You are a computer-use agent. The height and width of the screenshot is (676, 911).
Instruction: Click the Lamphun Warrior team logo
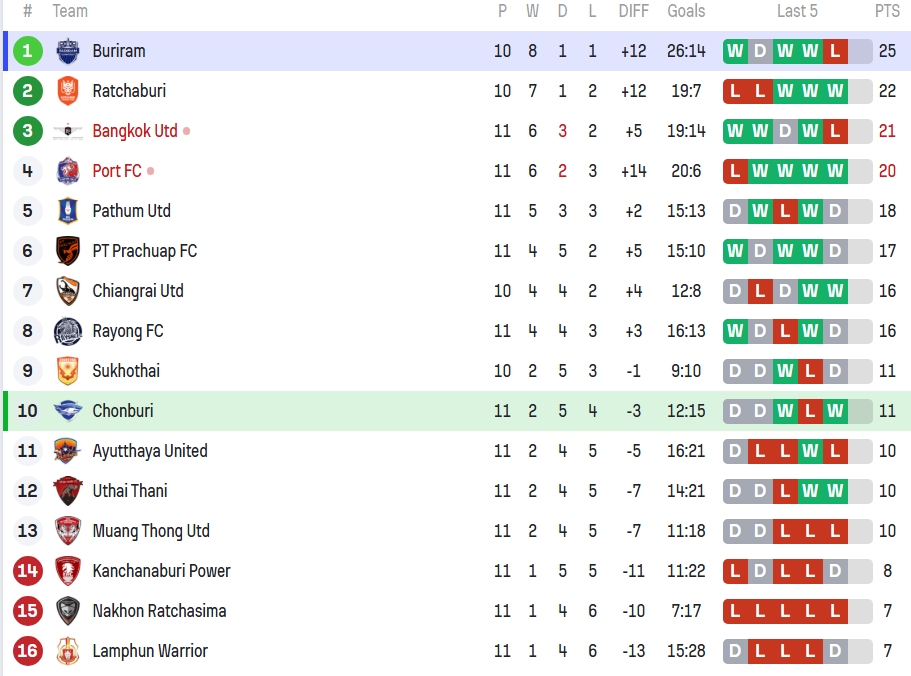(x=68, y=651)
